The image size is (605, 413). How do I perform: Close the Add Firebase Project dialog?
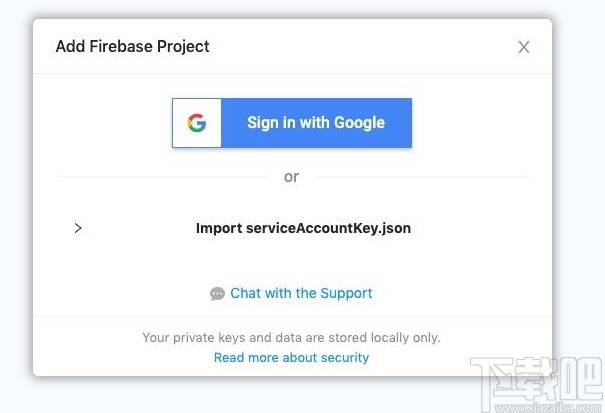point(523,47)
